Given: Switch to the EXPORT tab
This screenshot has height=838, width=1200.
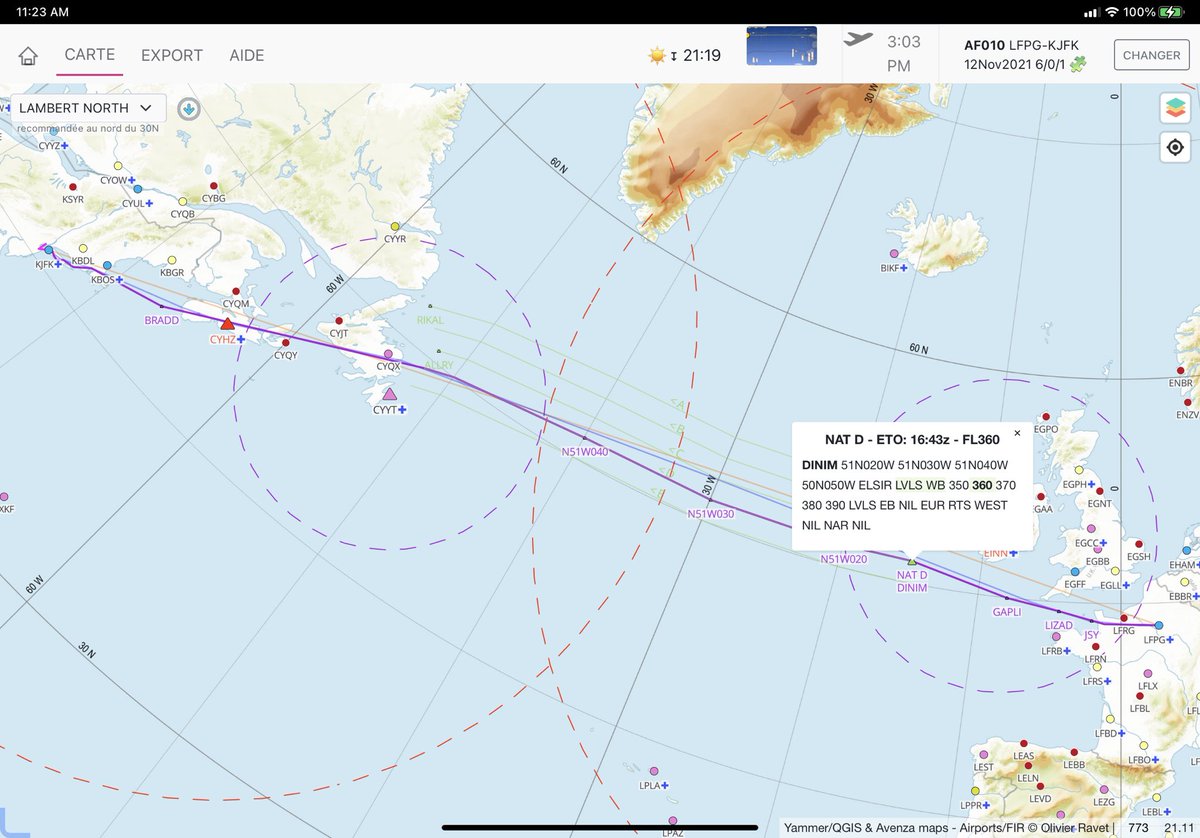Looking at the screenshot, I should click(172, 55).
